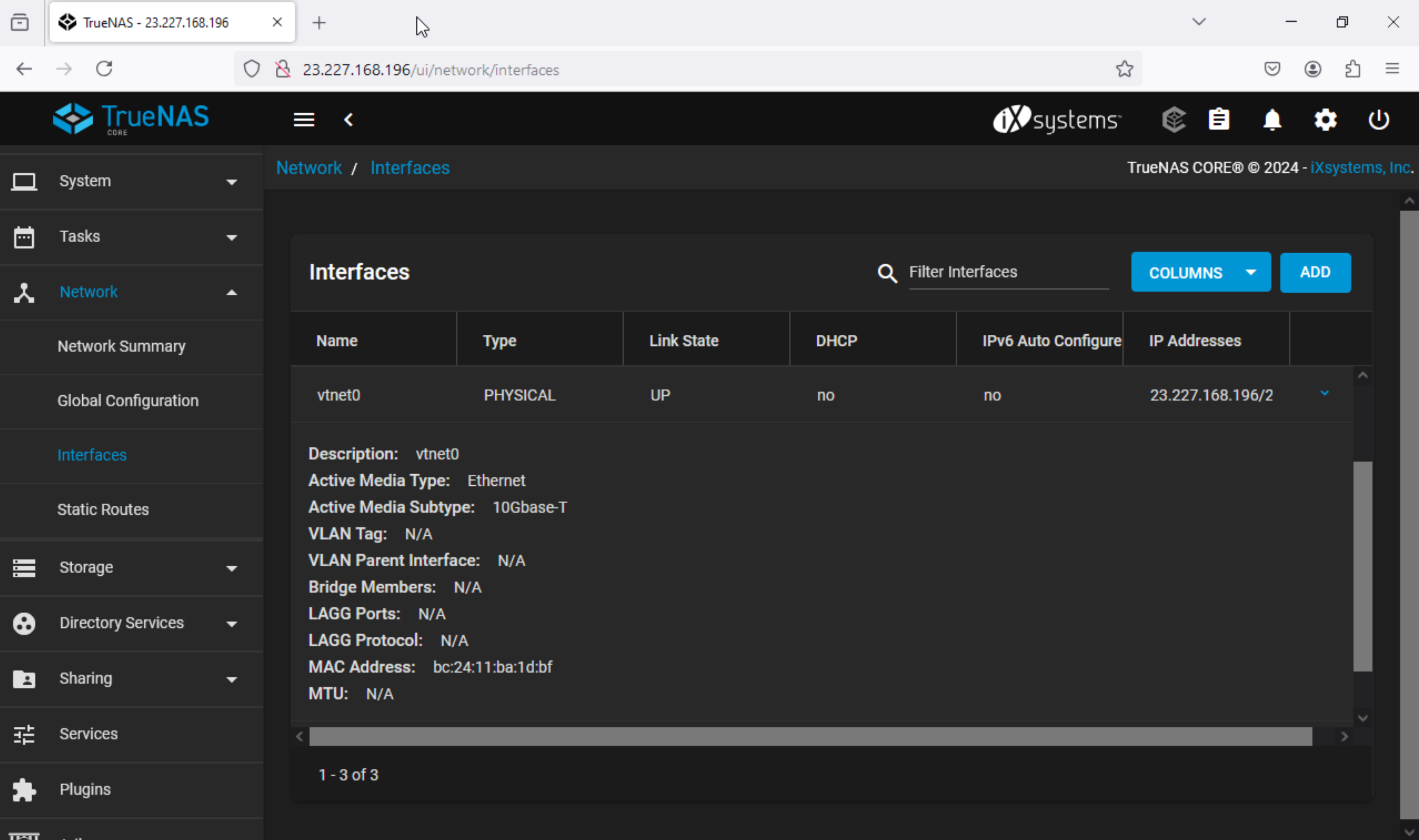Expand the System menu arrow
The image size is (1419, 840).
232,182
